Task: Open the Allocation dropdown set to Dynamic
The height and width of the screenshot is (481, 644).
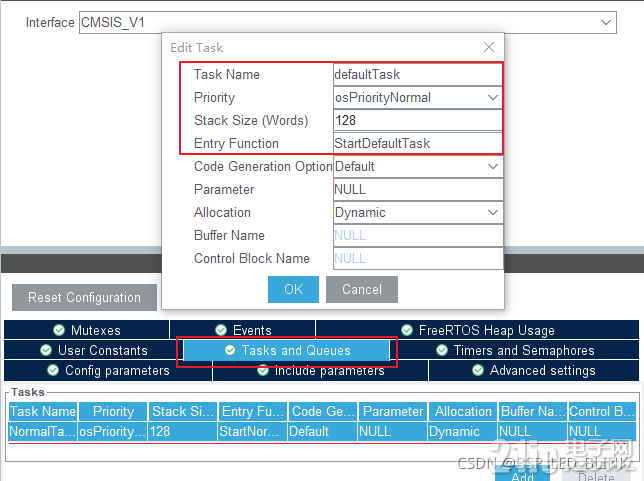Action: click(418, 212)
